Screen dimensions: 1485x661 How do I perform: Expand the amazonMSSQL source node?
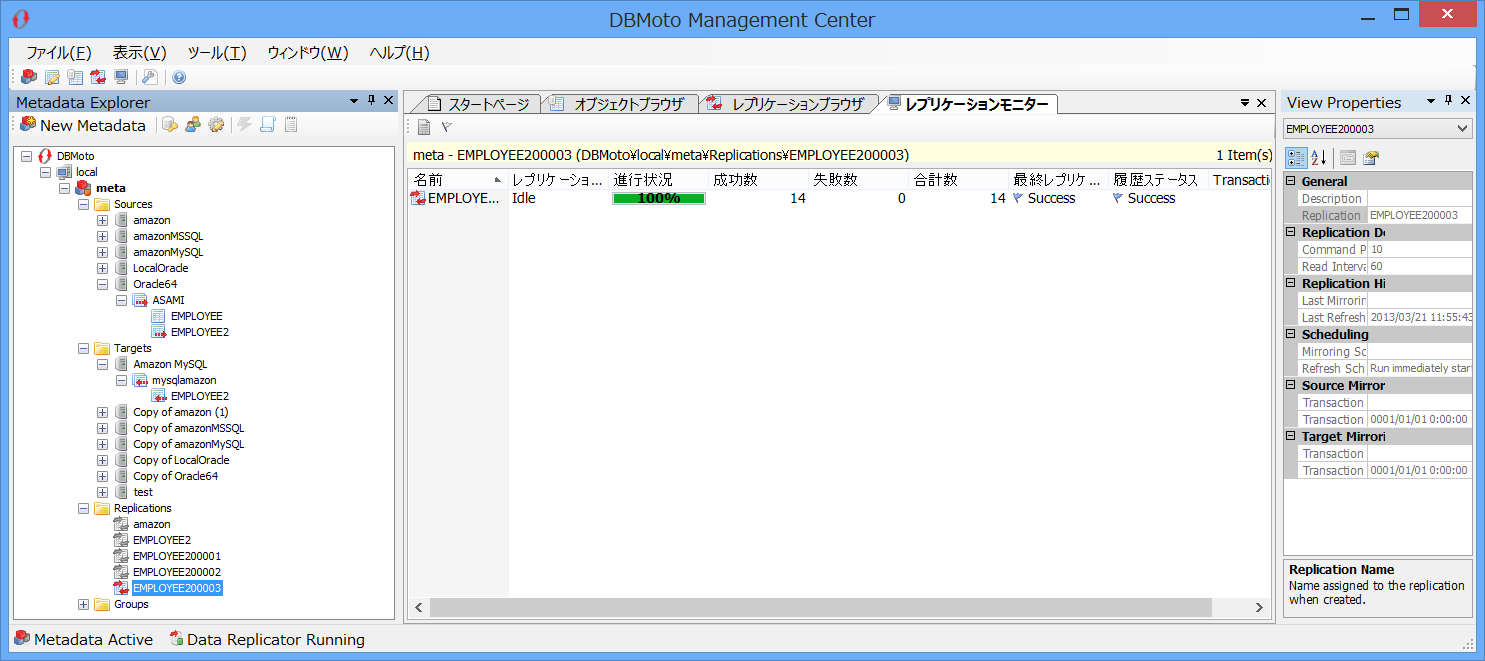coord(102,236)
